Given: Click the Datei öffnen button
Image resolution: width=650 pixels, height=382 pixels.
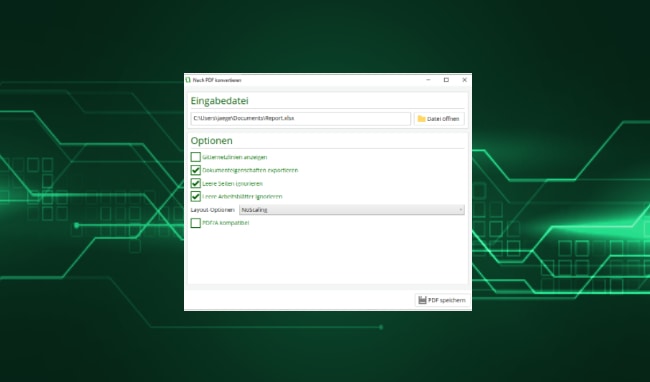Looking at the screenshot, I should click(439, 119).
